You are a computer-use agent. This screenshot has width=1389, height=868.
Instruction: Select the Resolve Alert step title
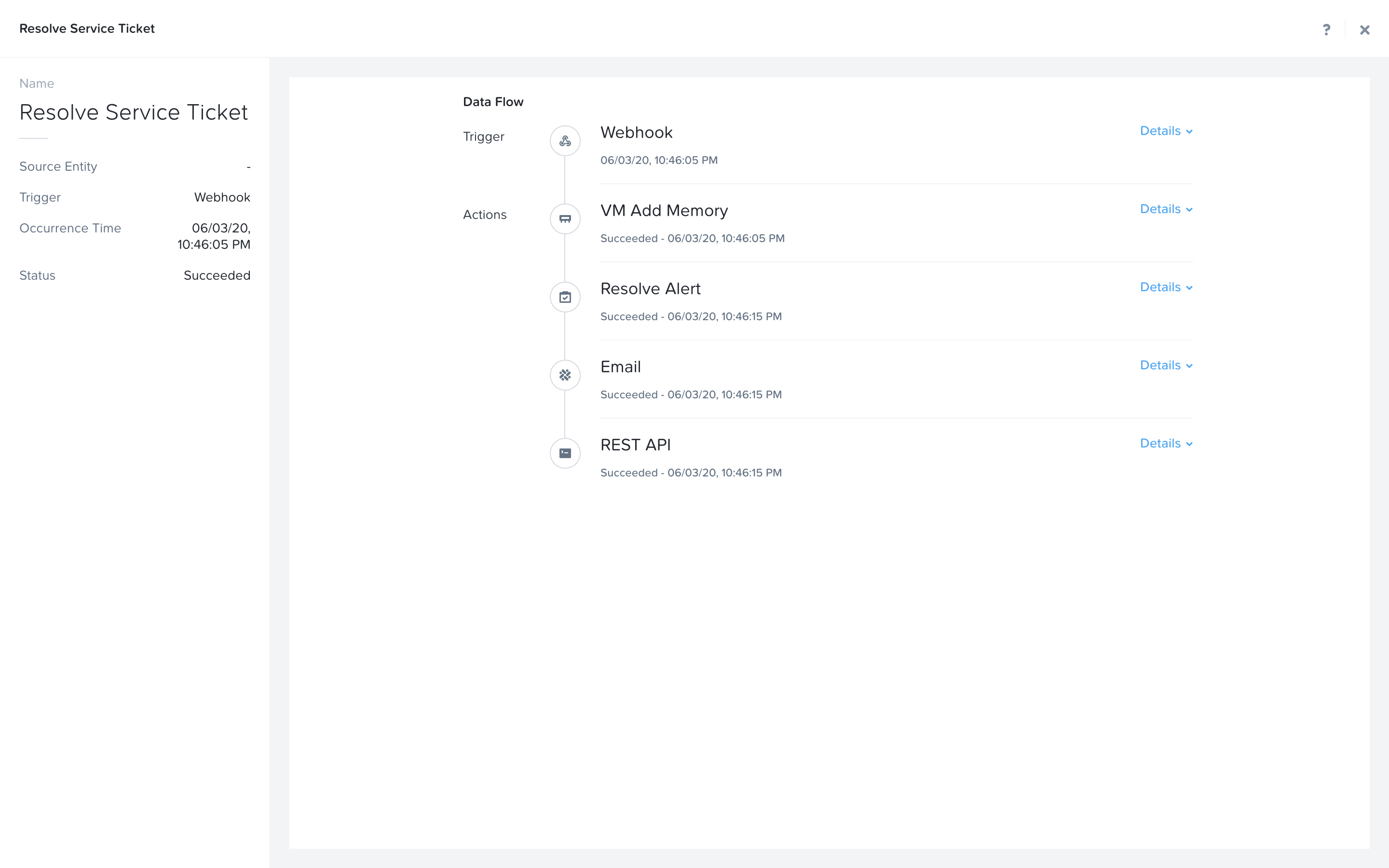pyautogui.click(x=650, y=289)
